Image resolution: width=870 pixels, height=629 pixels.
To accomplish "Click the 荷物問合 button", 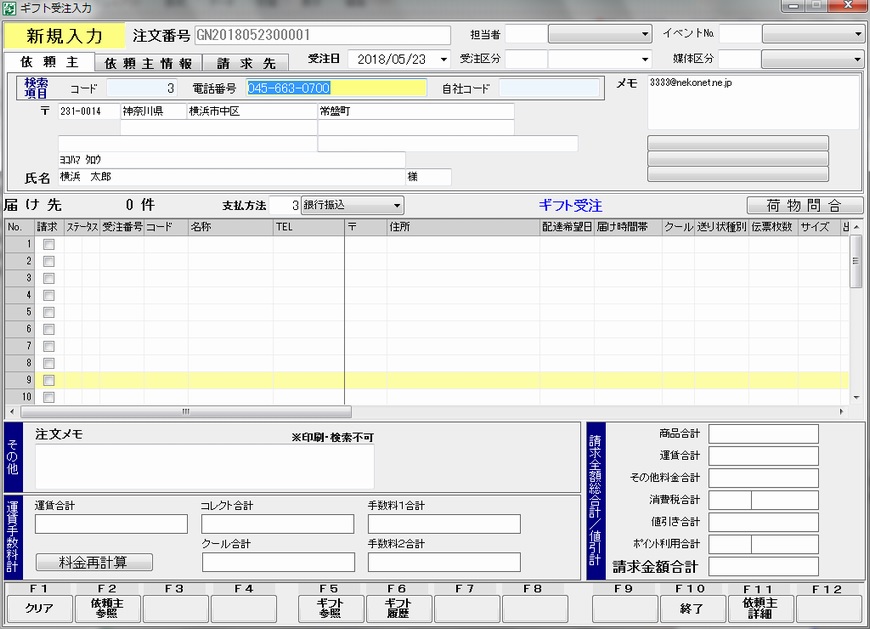I will 805,206.
